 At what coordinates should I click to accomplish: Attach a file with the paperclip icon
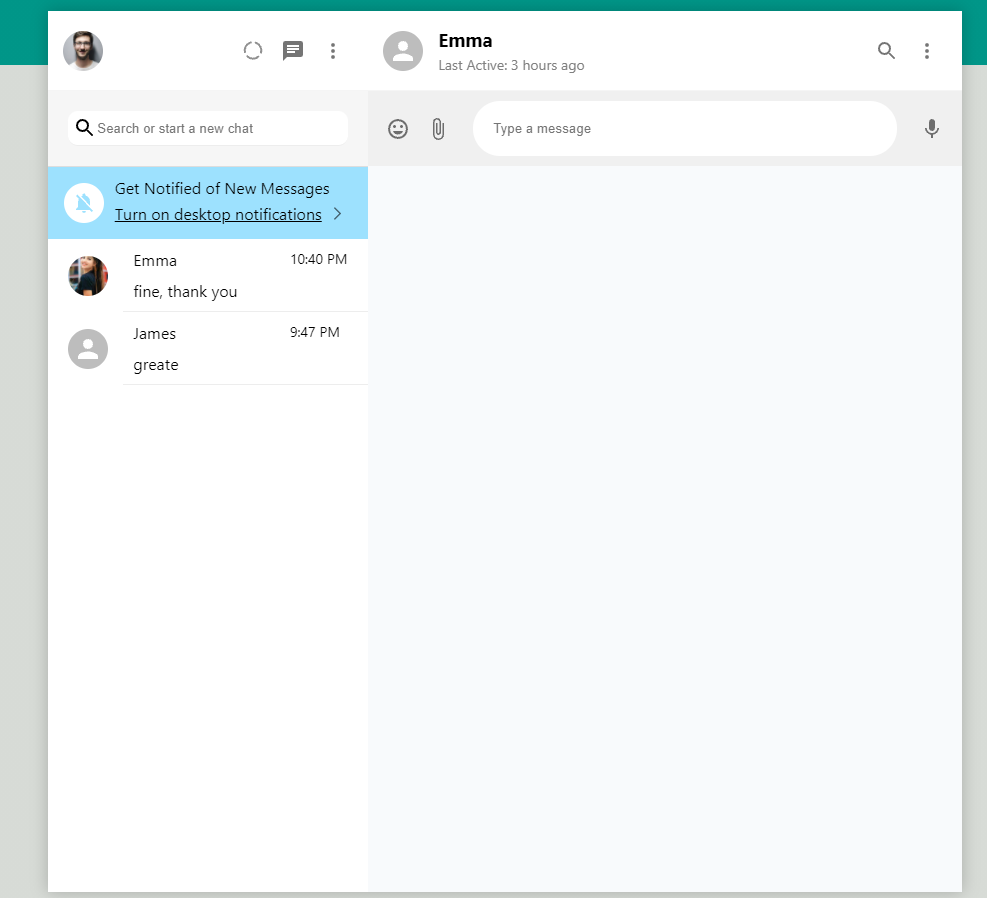click(x=438, y=128)
